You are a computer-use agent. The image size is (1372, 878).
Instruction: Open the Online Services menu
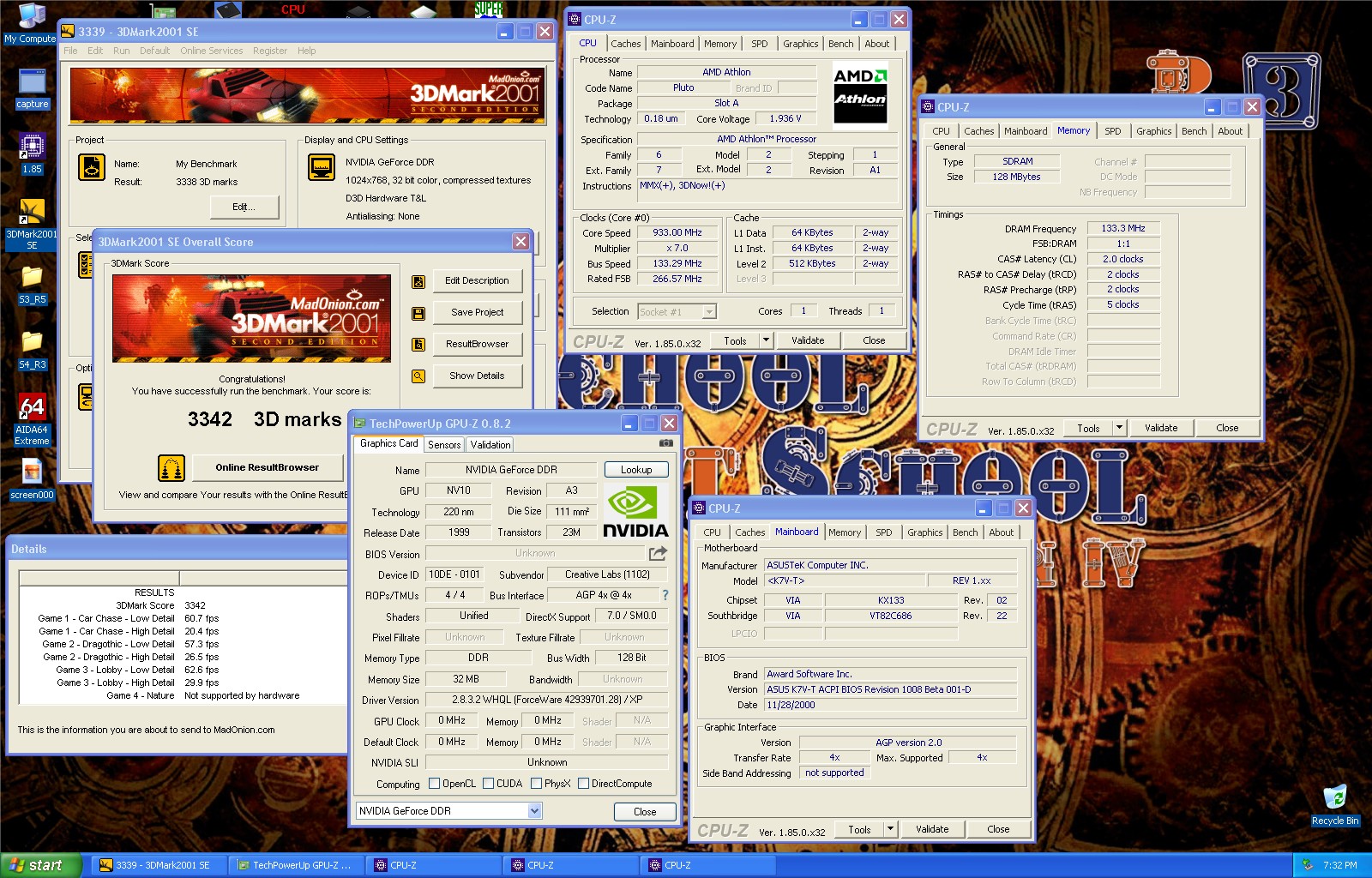tap(211, 51)
